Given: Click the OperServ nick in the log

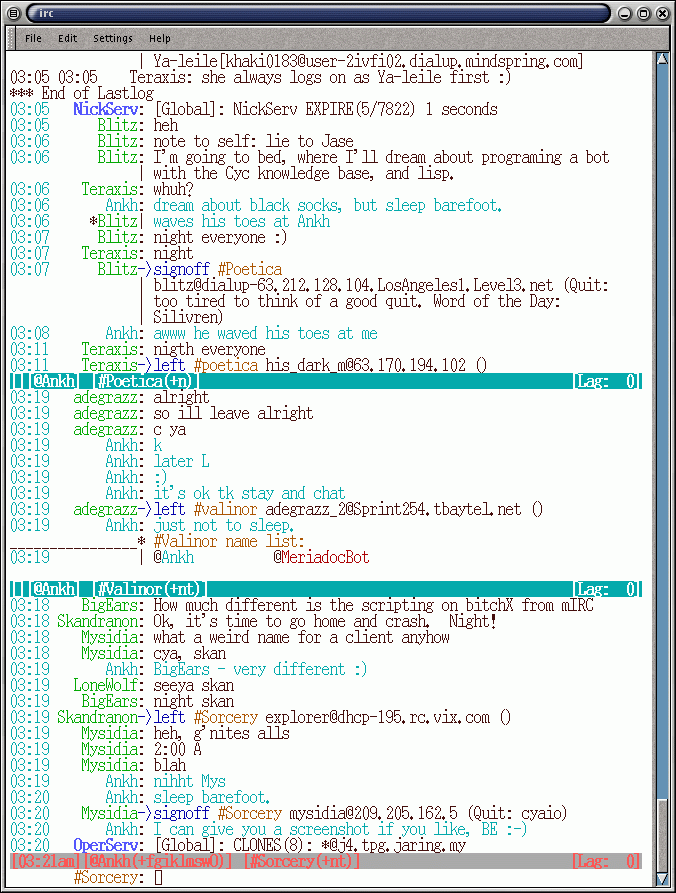Looking at the screenshot, I should 105,845.
